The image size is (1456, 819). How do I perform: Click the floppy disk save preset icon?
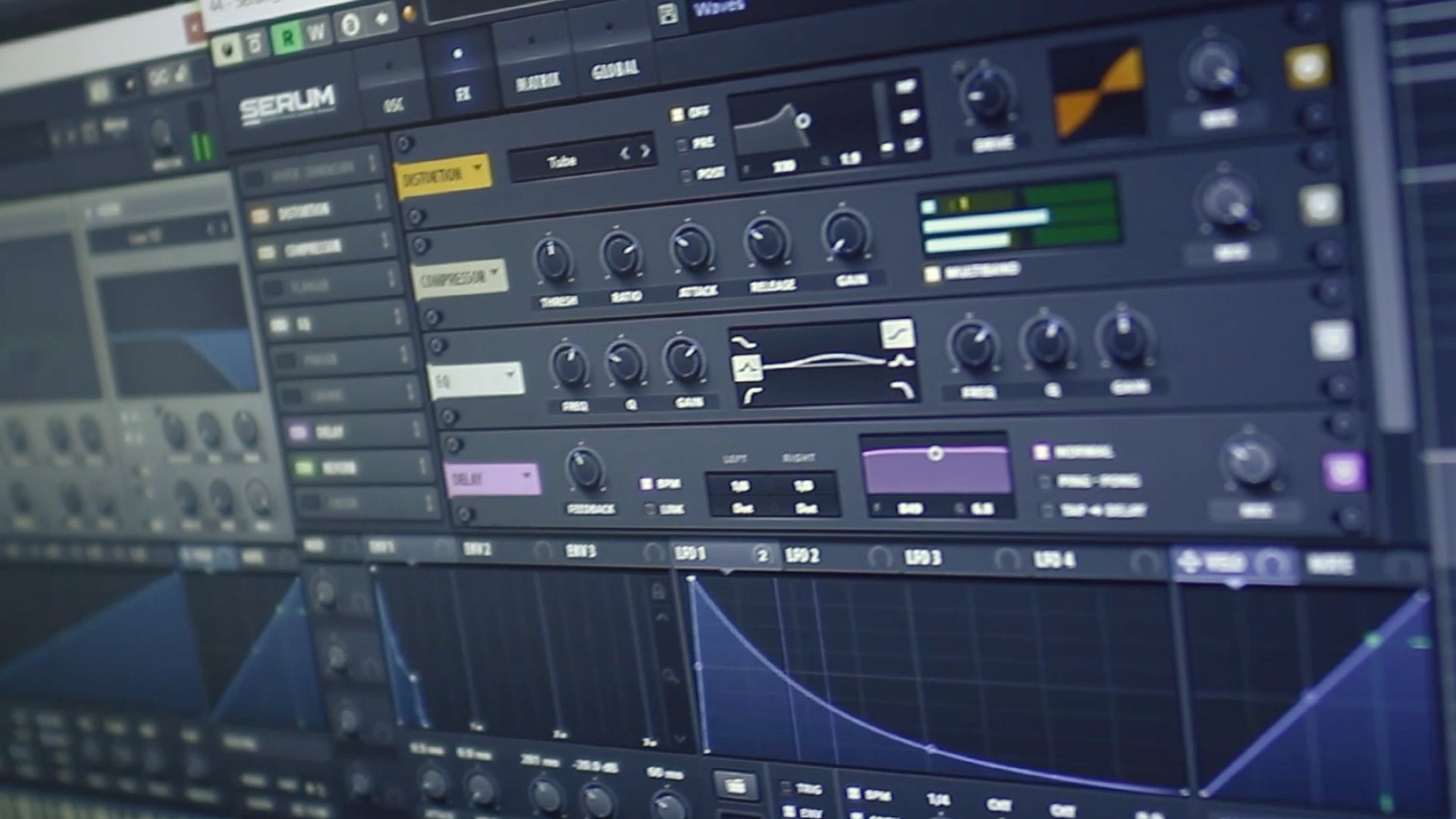point(667,14)
